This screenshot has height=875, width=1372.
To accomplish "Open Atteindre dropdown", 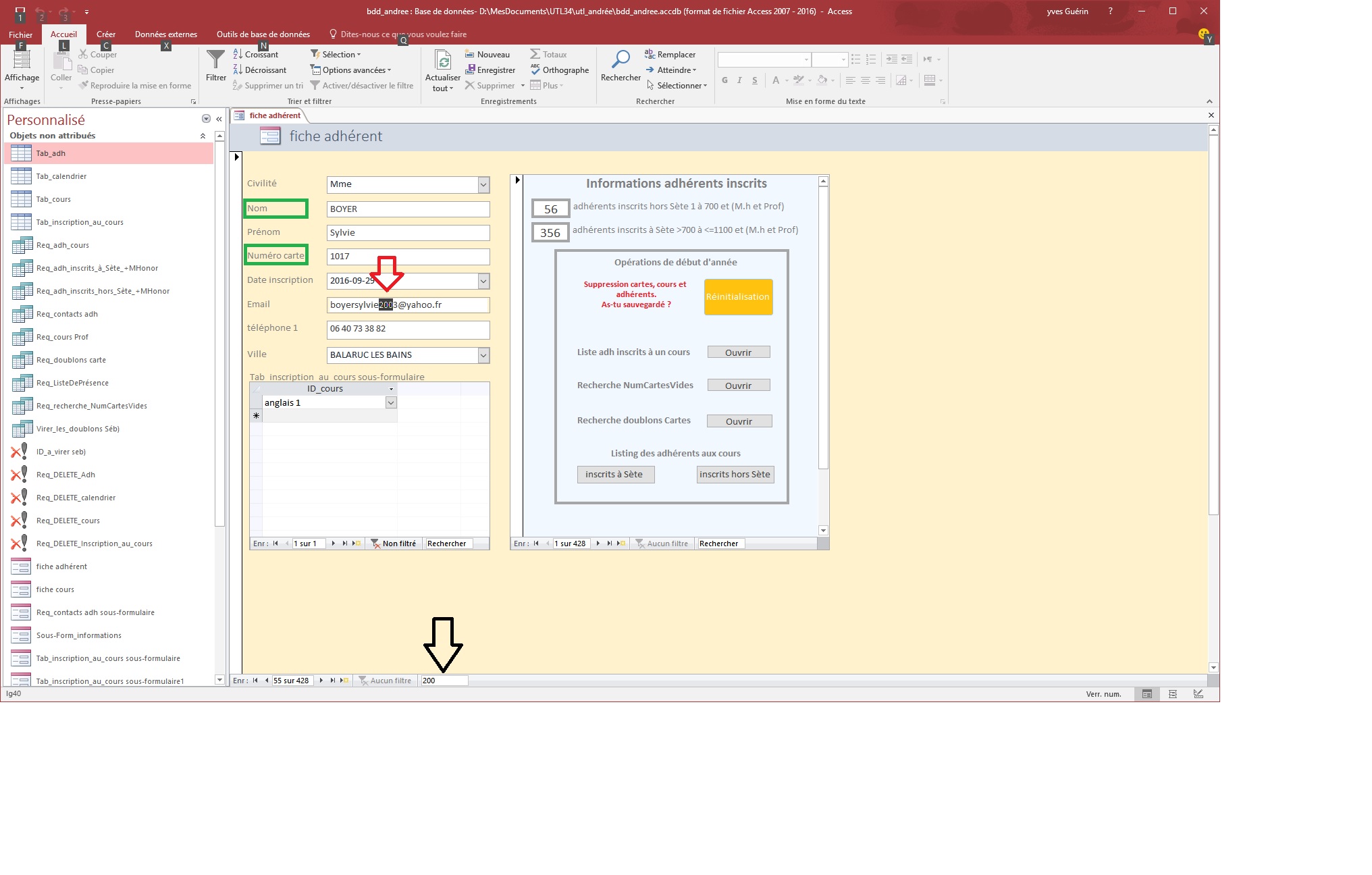I will click(x=671, y=70).
